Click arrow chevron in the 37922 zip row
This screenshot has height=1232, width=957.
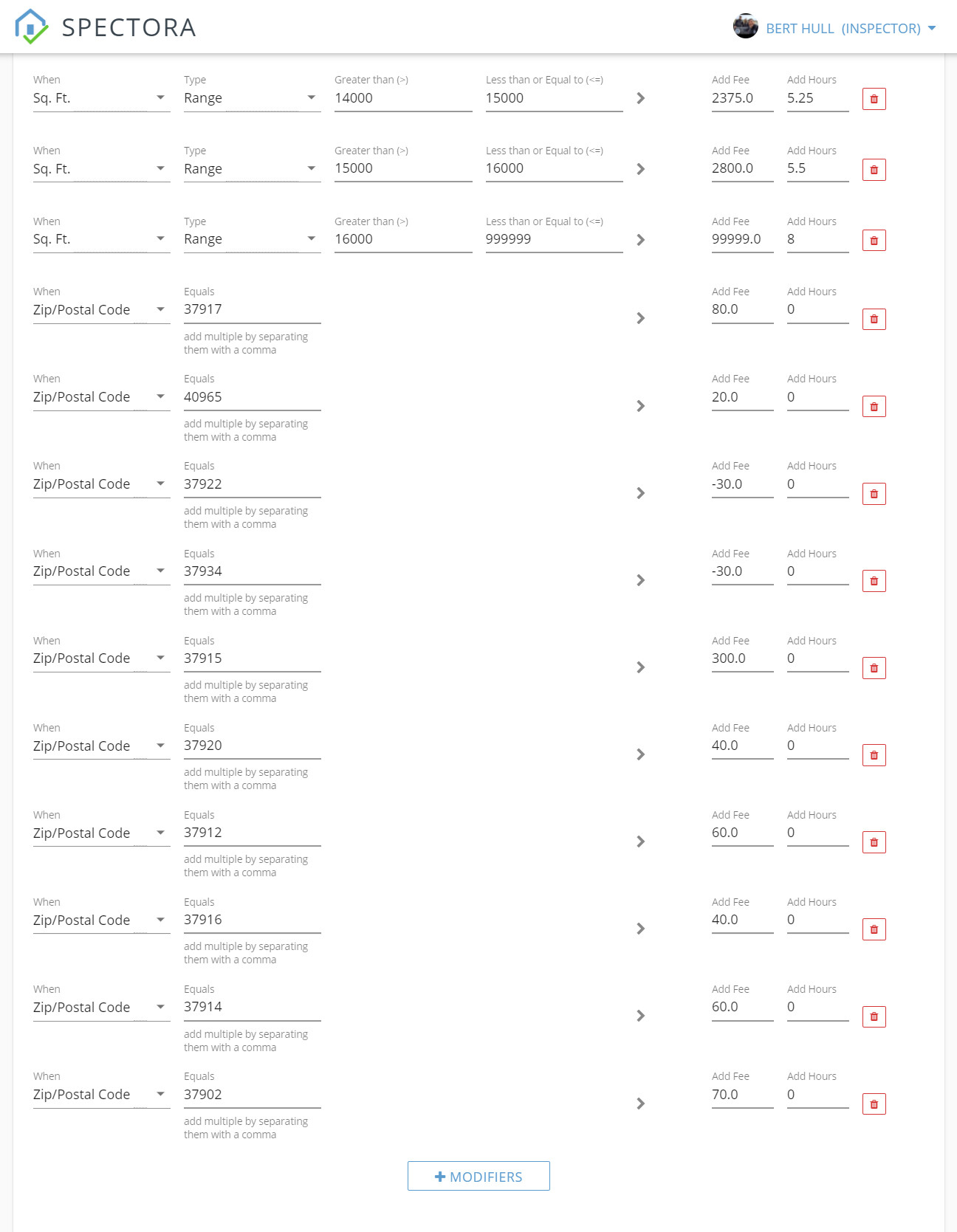[x=640, y=493]
